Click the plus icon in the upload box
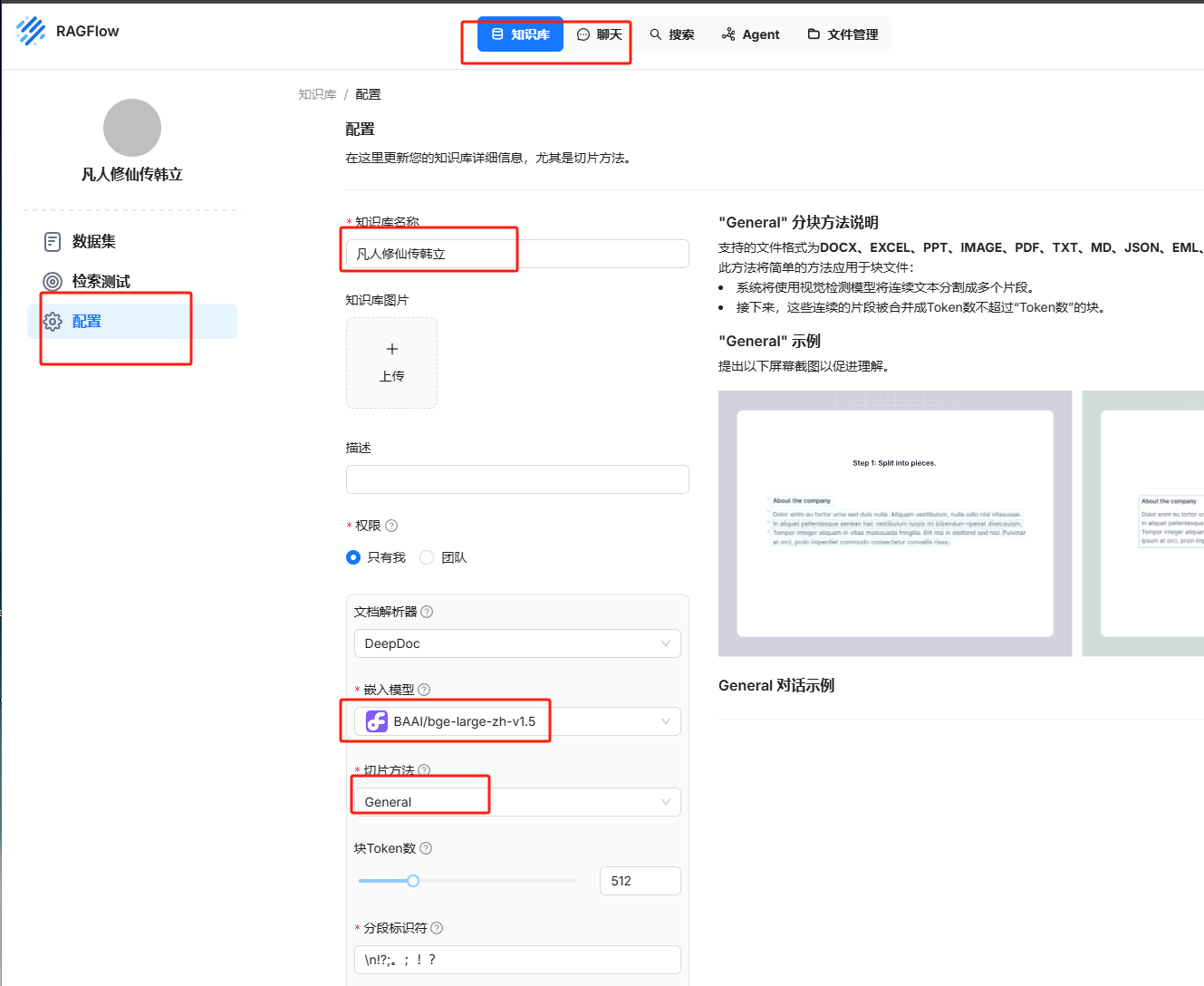 pos(392,349)
